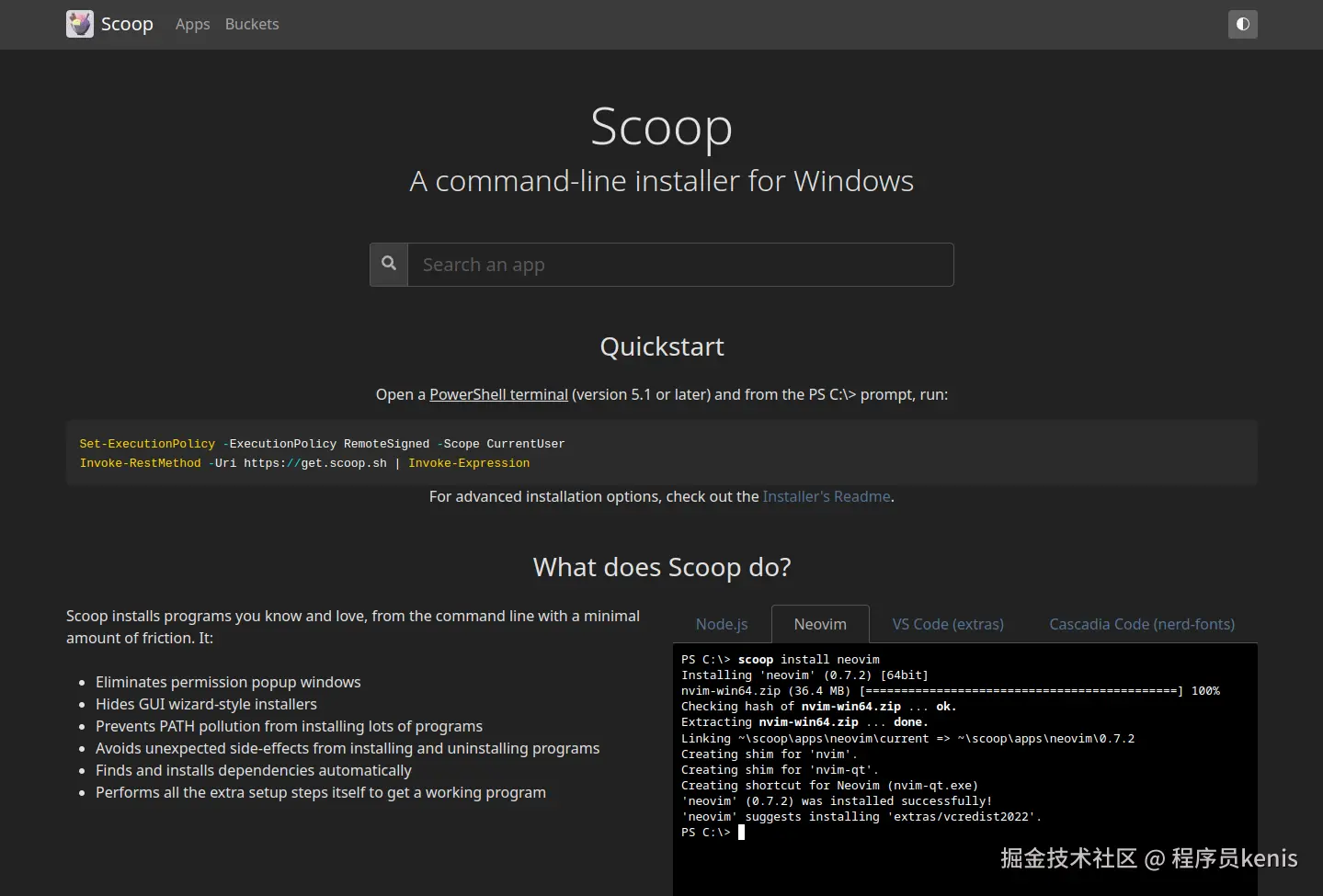Click the Checking hash terminal line
Image resolution: width=1323 pixels, height=896 pixels.
point(819,707)
